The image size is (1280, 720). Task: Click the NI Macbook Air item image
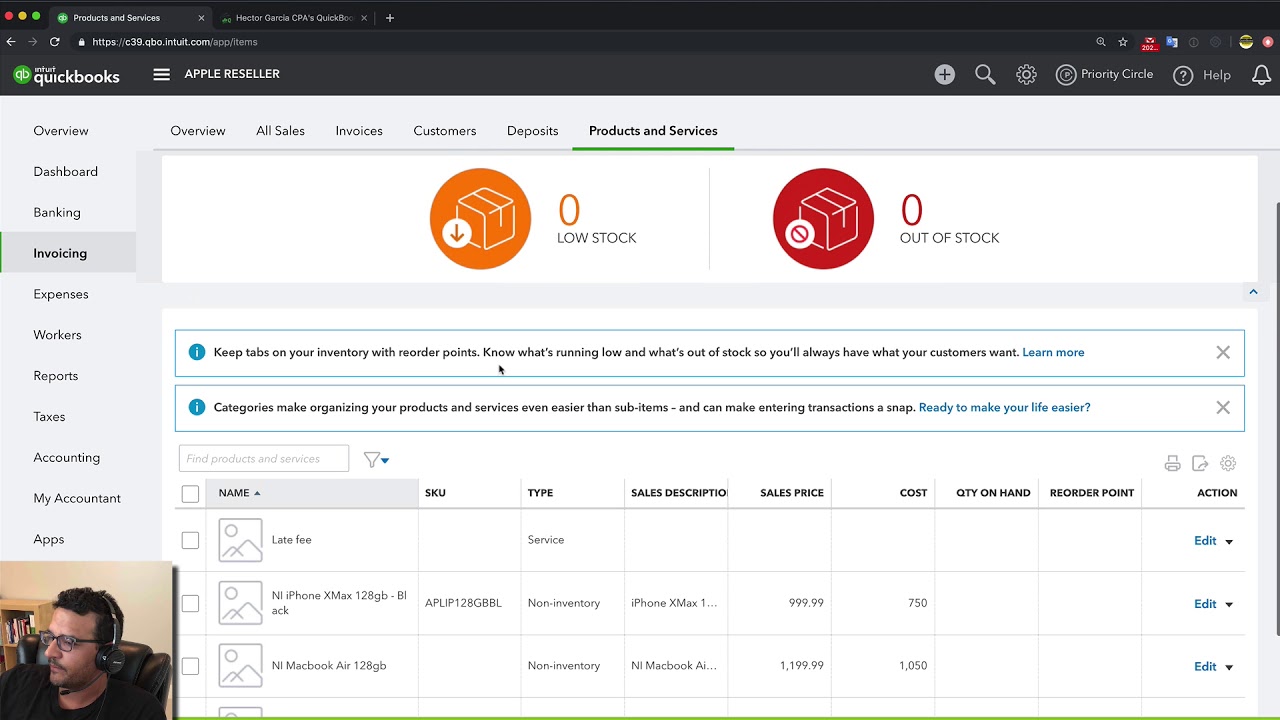click(240, 666)
